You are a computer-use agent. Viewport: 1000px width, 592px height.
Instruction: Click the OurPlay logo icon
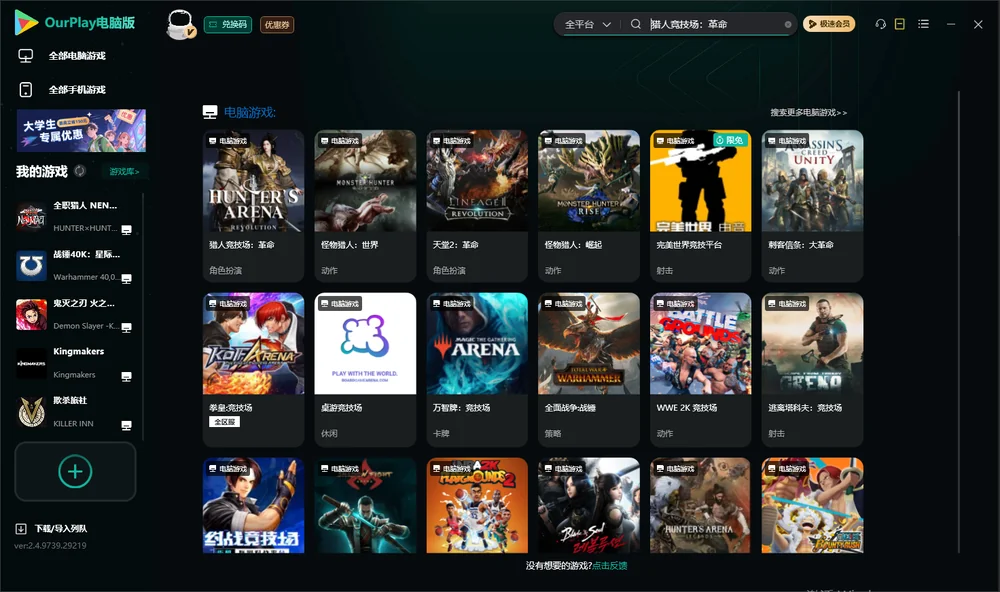tap(26, 23)
